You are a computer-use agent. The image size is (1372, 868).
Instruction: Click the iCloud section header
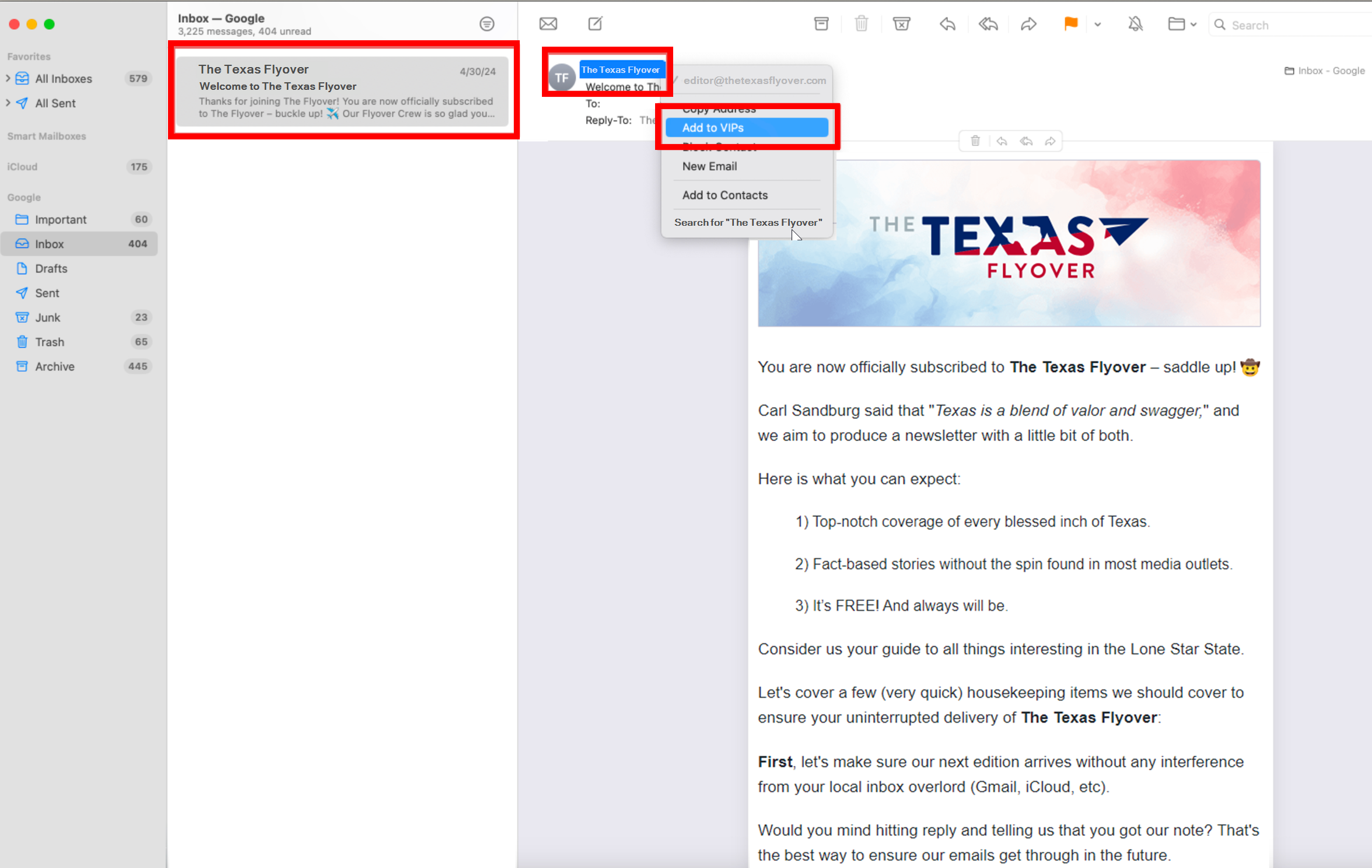22,167
